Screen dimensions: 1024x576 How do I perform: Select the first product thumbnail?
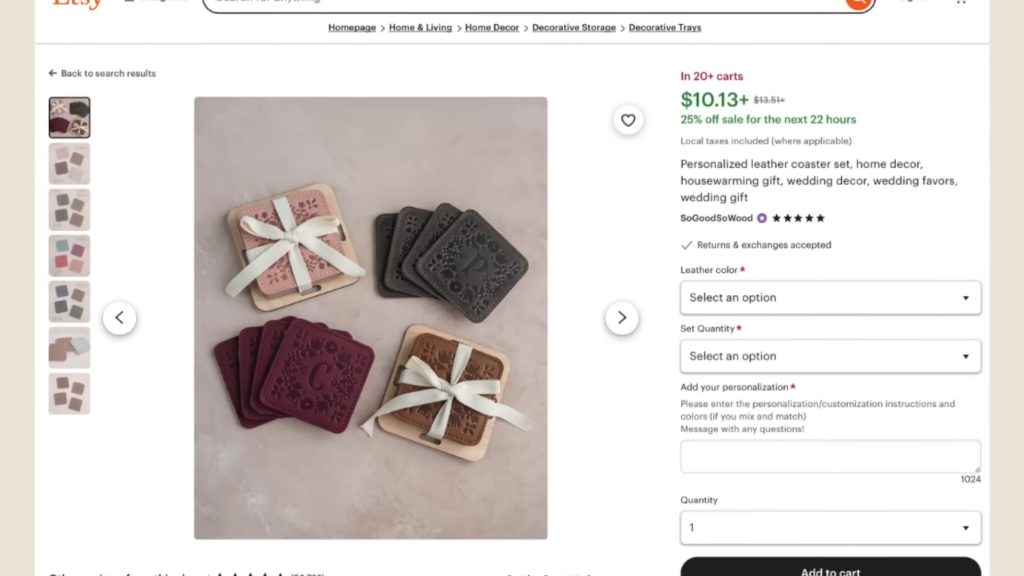click(70, 118)
